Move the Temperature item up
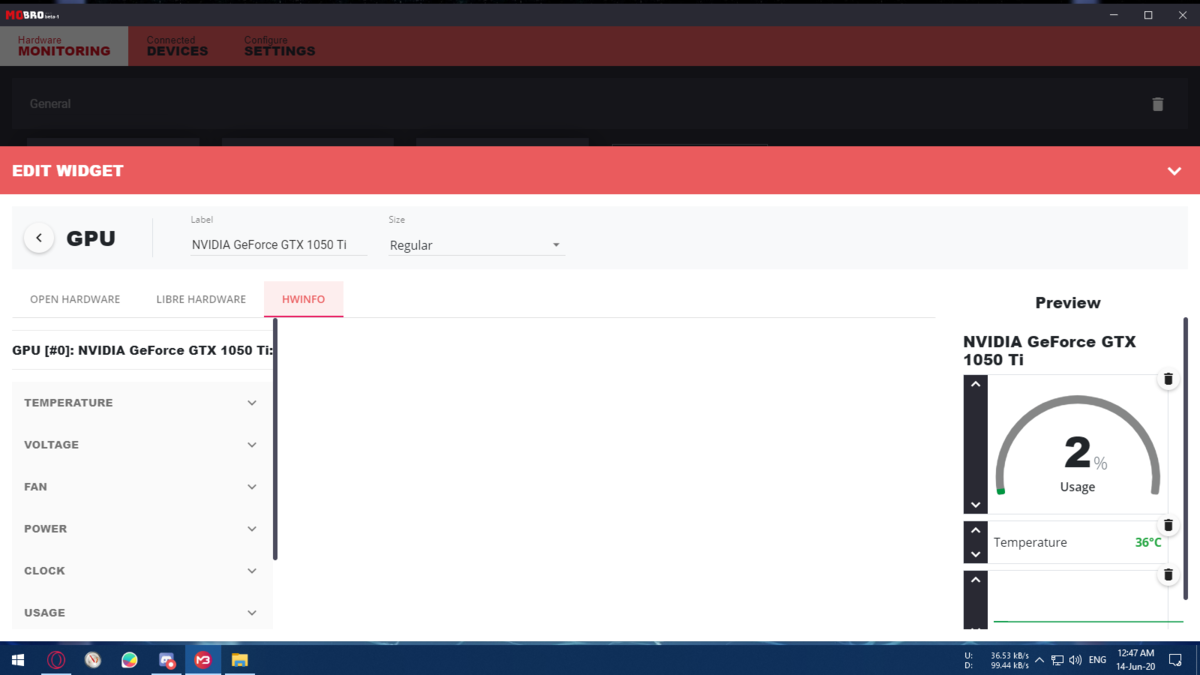 coord(975,531)
